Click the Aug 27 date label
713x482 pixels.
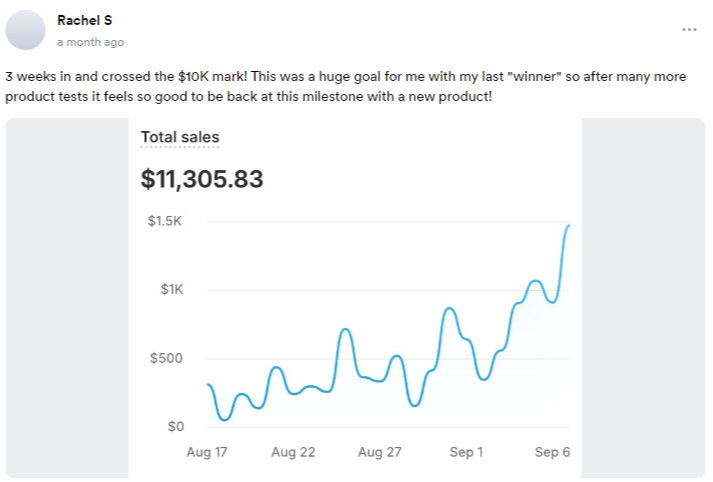380,452
